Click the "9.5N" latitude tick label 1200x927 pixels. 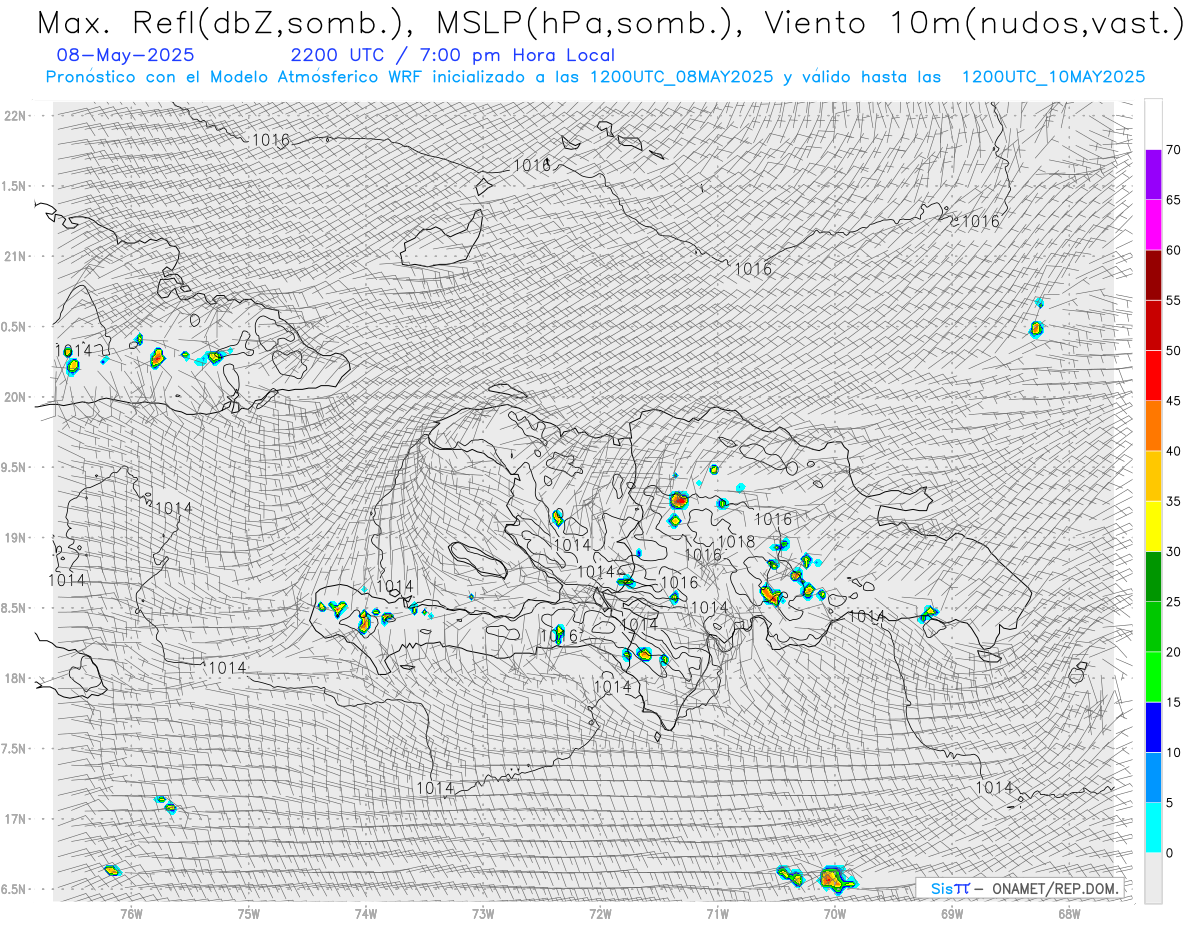tap(14, 468)
